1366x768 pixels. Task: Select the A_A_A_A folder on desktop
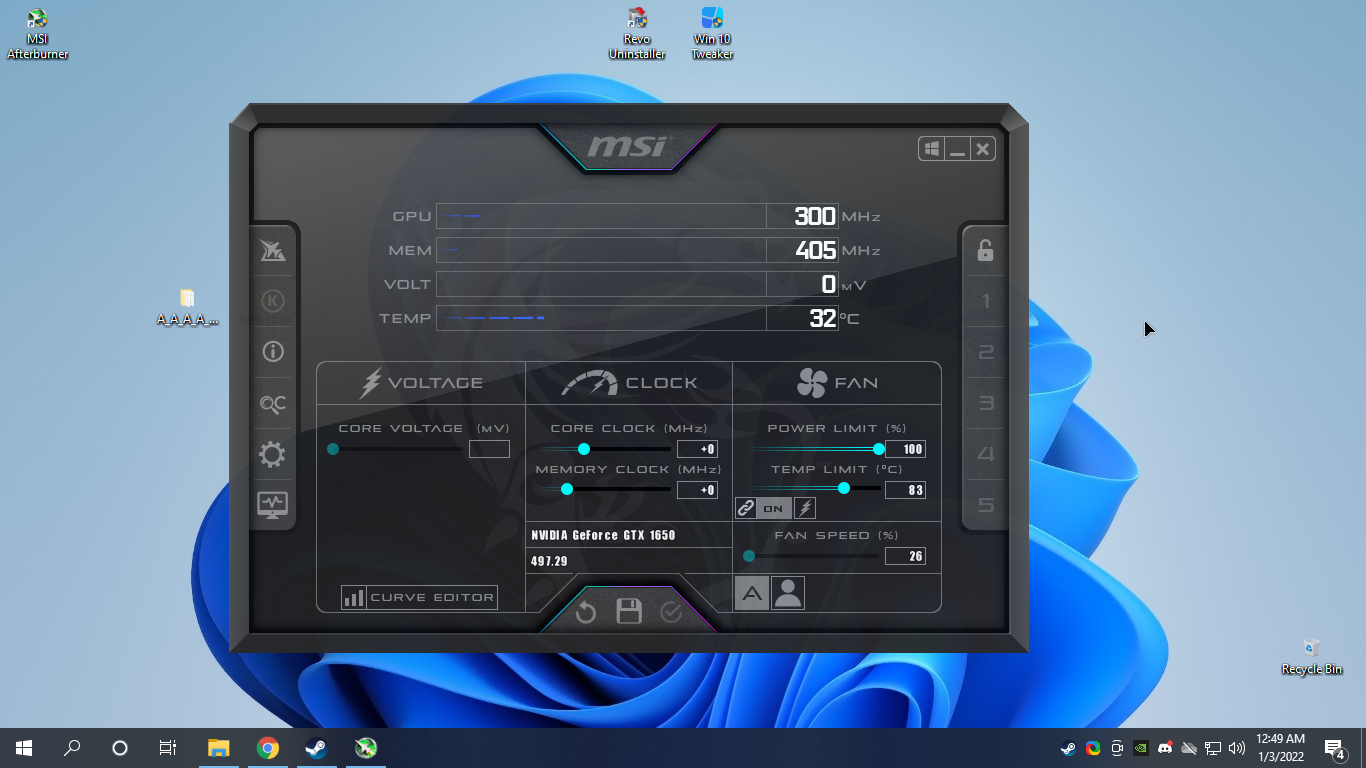[187, 307]
